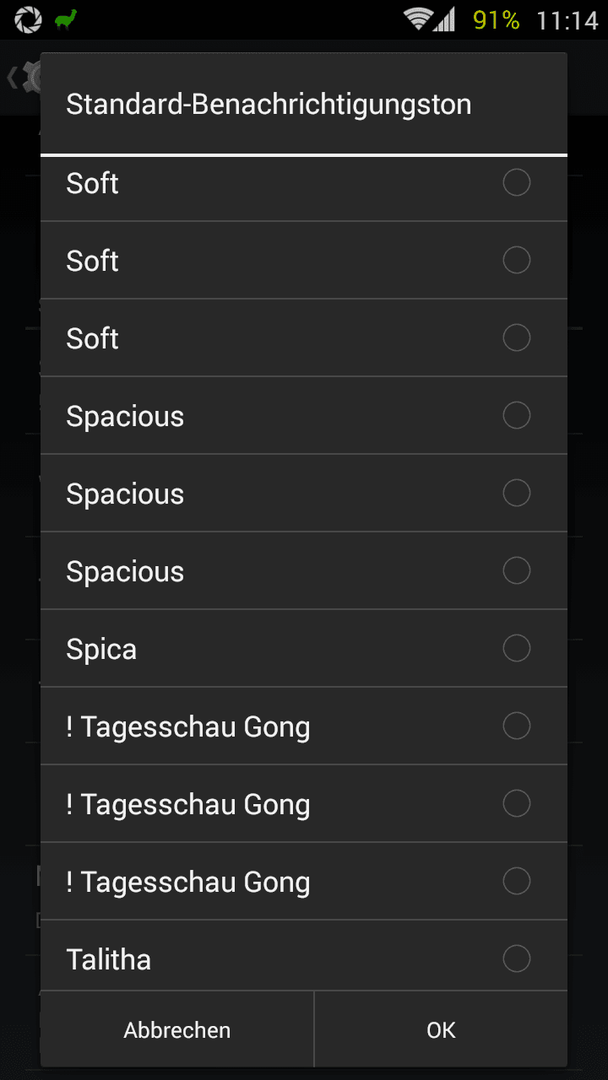Tap the 11:14 clock in status bar

[x=567, y=20]
